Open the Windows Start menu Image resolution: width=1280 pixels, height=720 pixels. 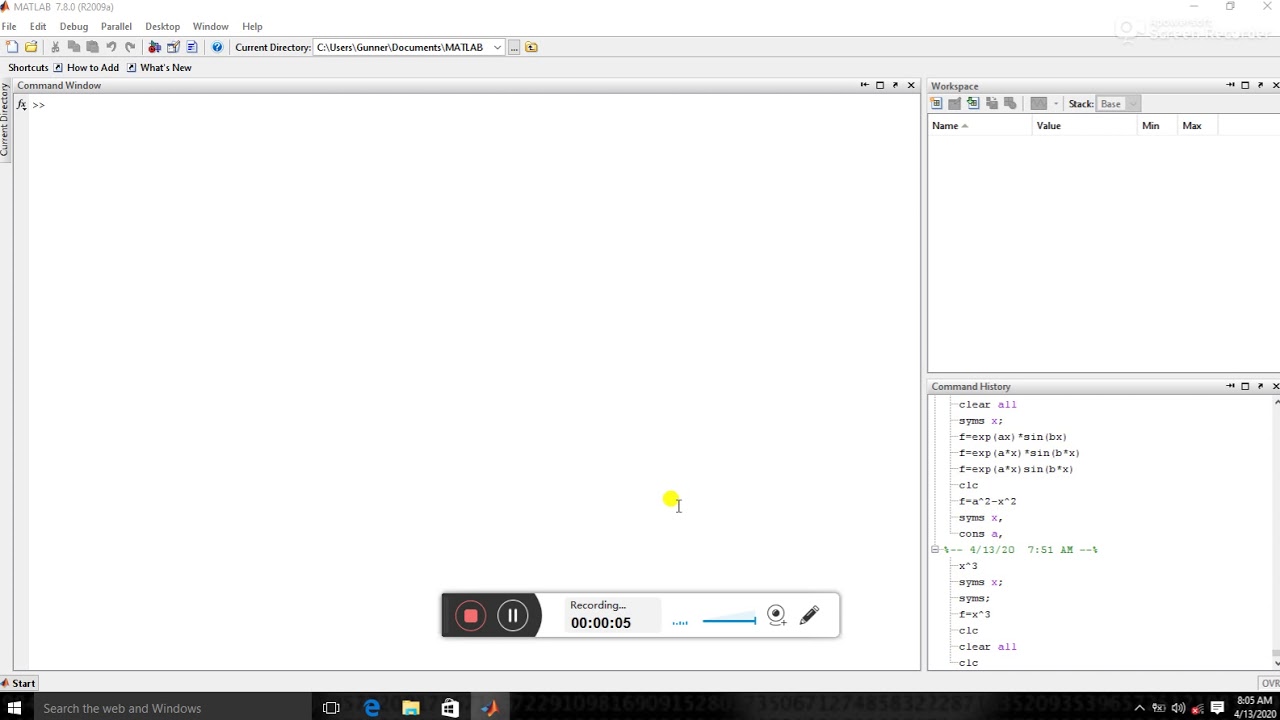coord(14,708)
